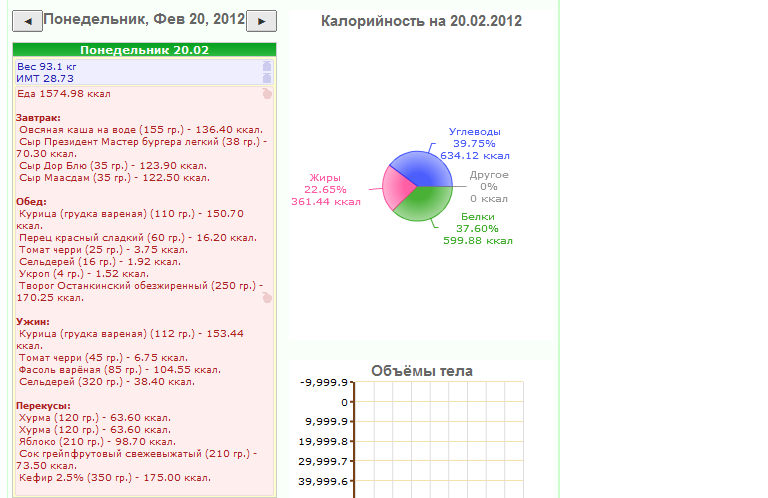Viewport: 768px width, 498px height.
Task: Select Курица (грудка вареная) (112 гр.) entry
Action: pos(130,339)
